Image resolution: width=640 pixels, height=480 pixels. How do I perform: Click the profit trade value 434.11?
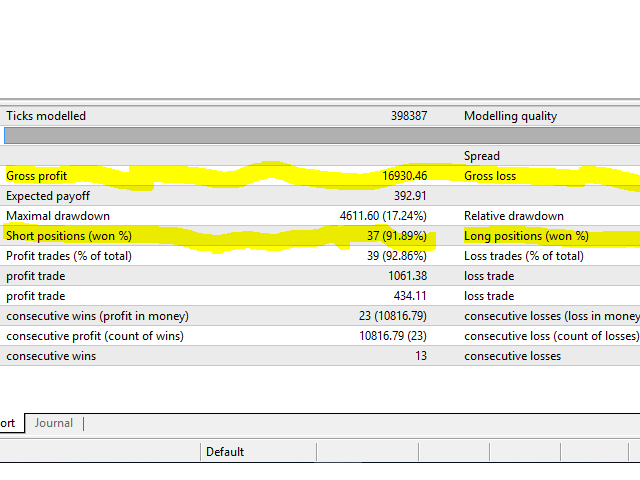click(410, 296)
